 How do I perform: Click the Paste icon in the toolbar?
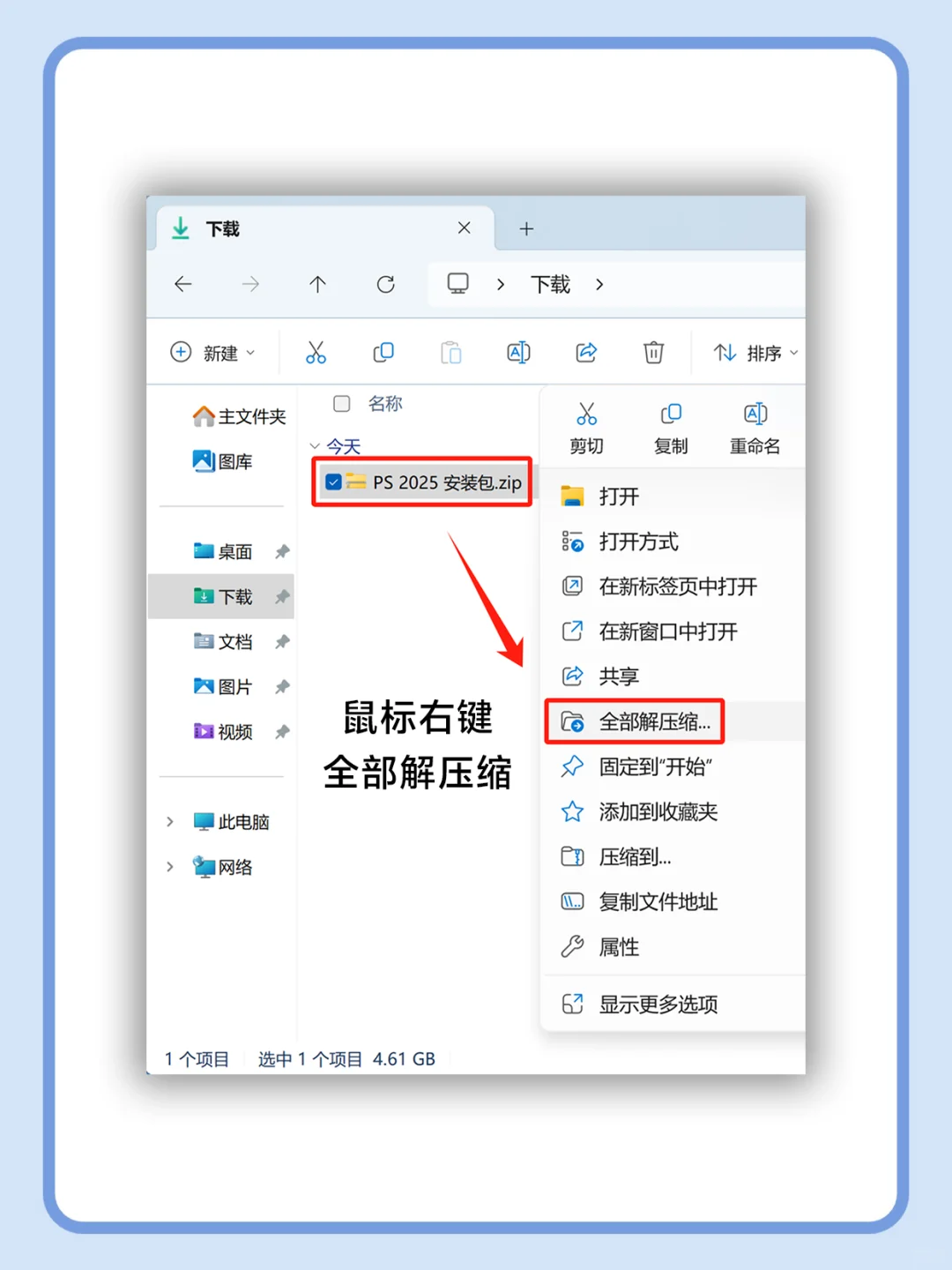coord(450,352)
